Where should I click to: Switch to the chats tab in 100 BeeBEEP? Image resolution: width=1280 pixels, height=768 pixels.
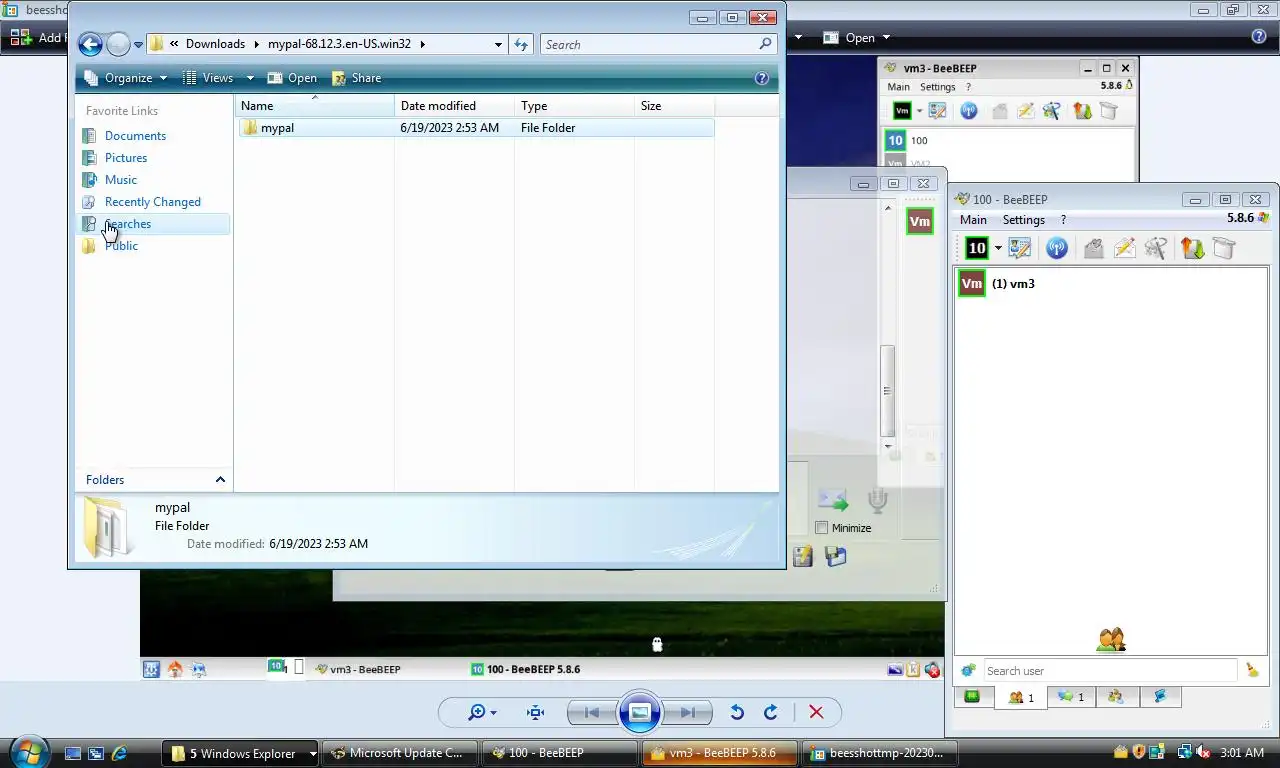[x=1071, y=697]
